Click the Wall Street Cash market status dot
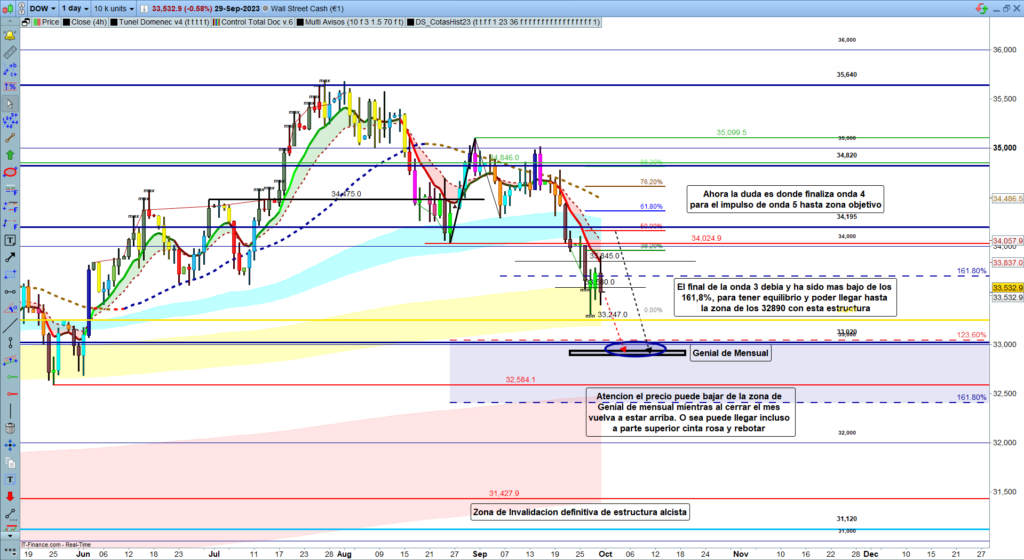Image resolution: width=1024 pixels, height=560 pixels. (x=266, y=7)
